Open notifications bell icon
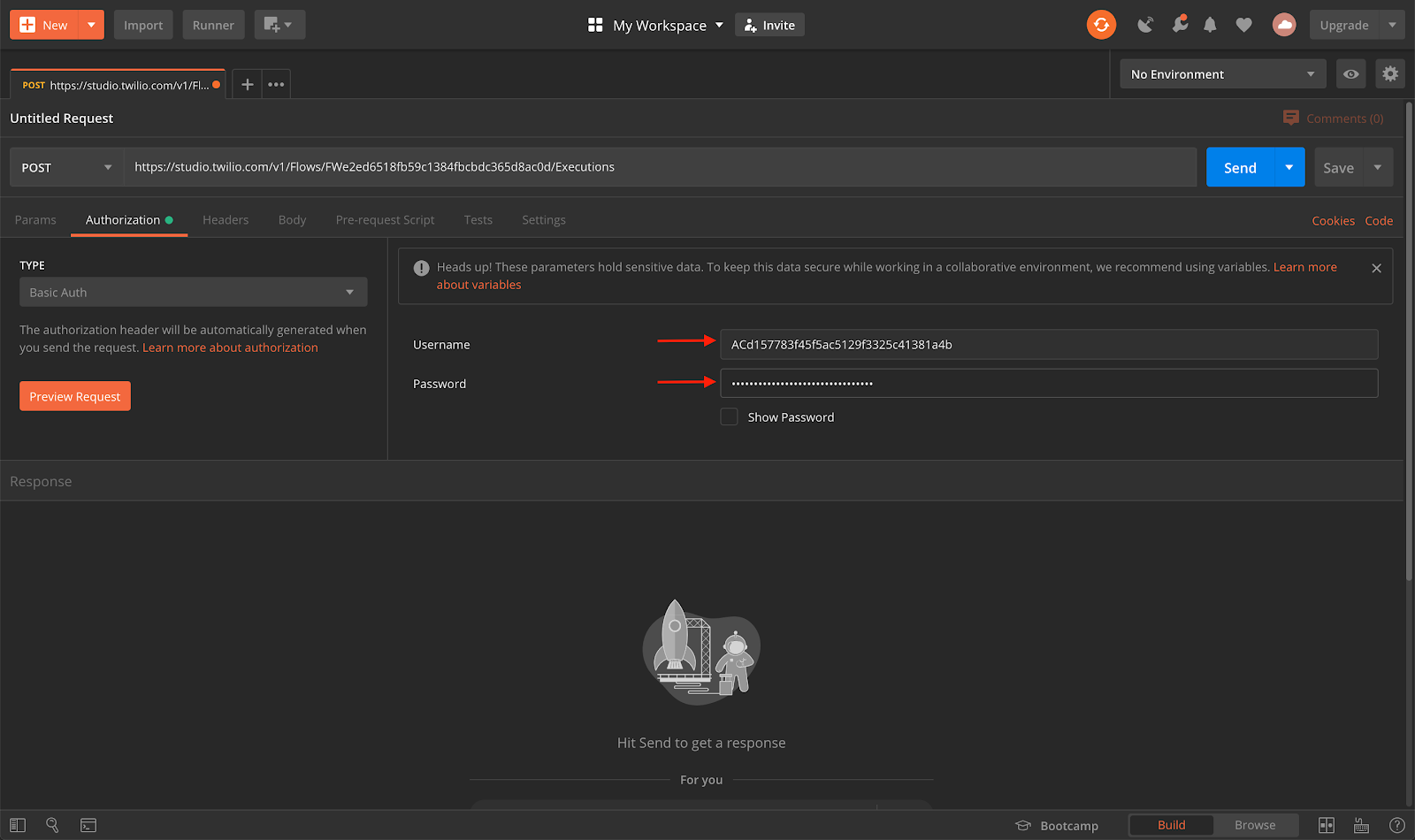Image resolution: width=1415 pixels, height=840 pixels. (1210, 25)
